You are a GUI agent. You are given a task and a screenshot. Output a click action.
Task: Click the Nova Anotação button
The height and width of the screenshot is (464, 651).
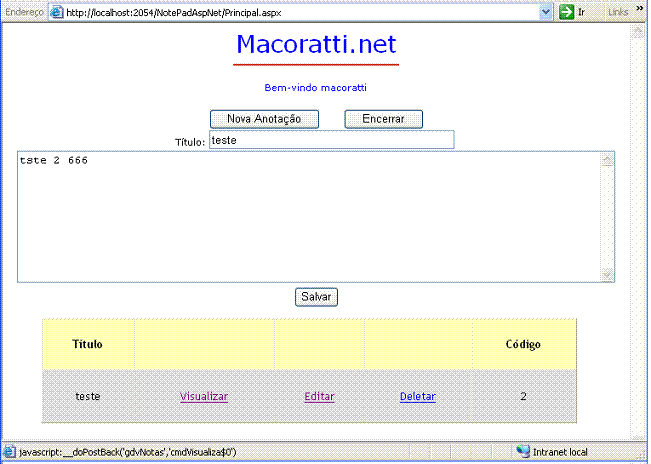(264, 119)
